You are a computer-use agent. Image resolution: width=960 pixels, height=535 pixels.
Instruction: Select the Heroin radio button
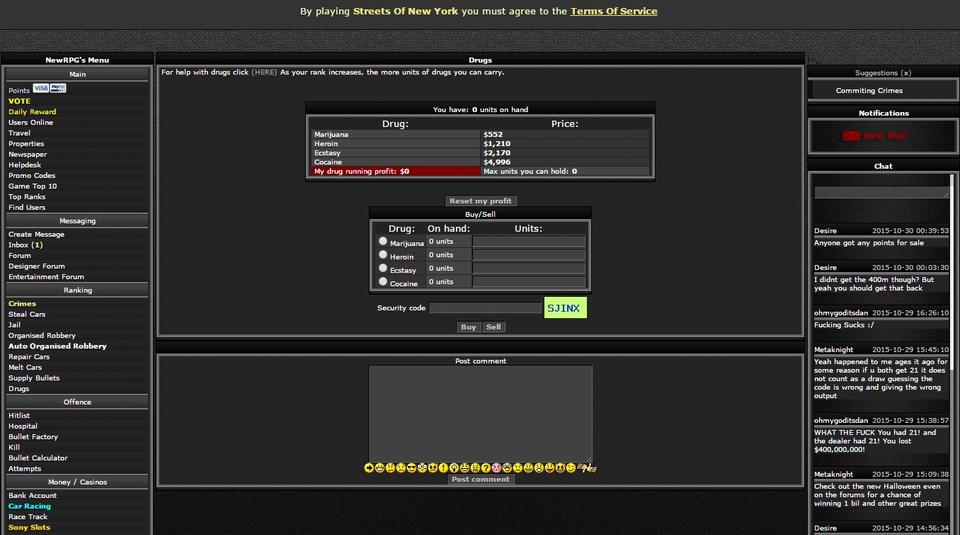coord(383,255)
